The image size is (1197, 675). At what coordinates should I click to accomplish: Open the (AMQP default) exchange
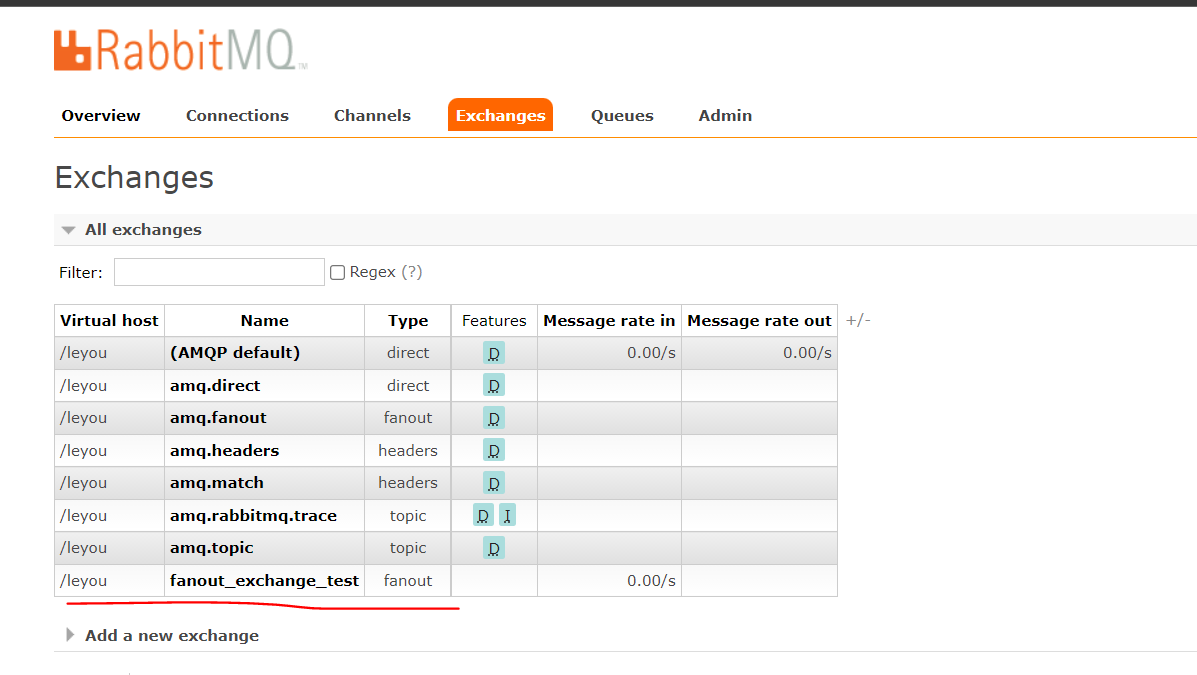[235, 353]
